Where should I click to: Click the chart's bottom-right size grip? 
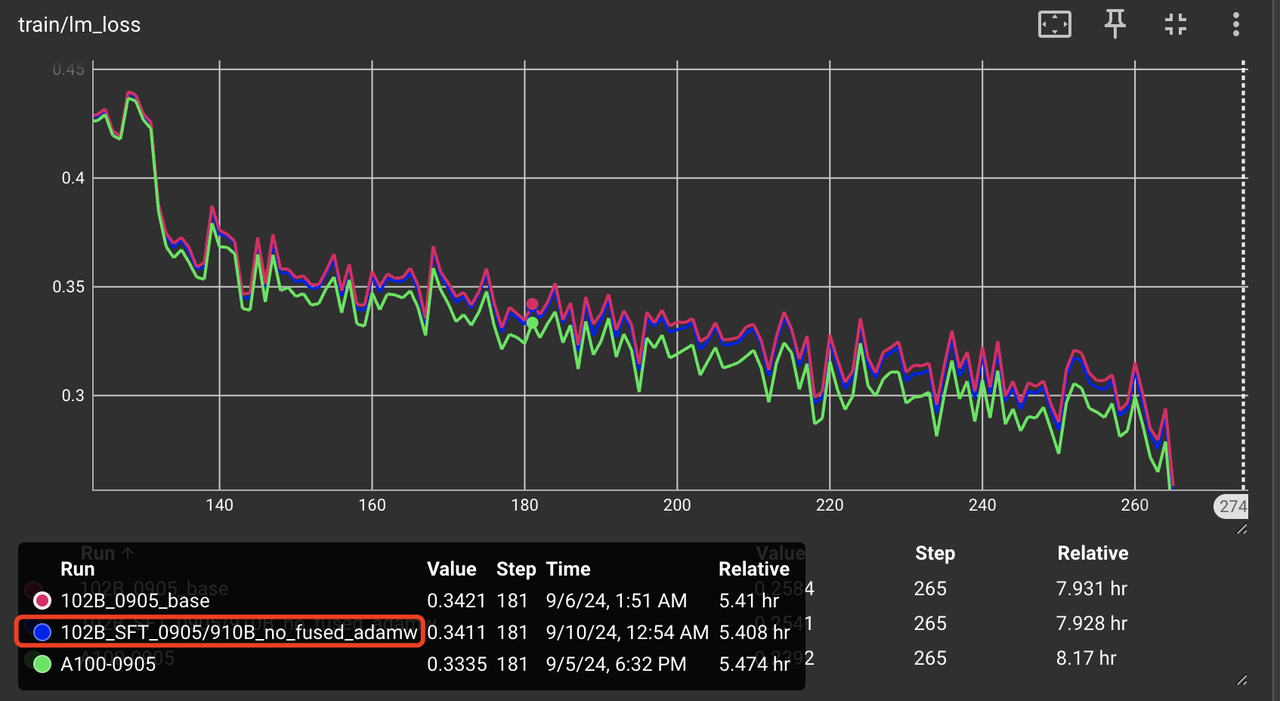[x=1241, y=528]
